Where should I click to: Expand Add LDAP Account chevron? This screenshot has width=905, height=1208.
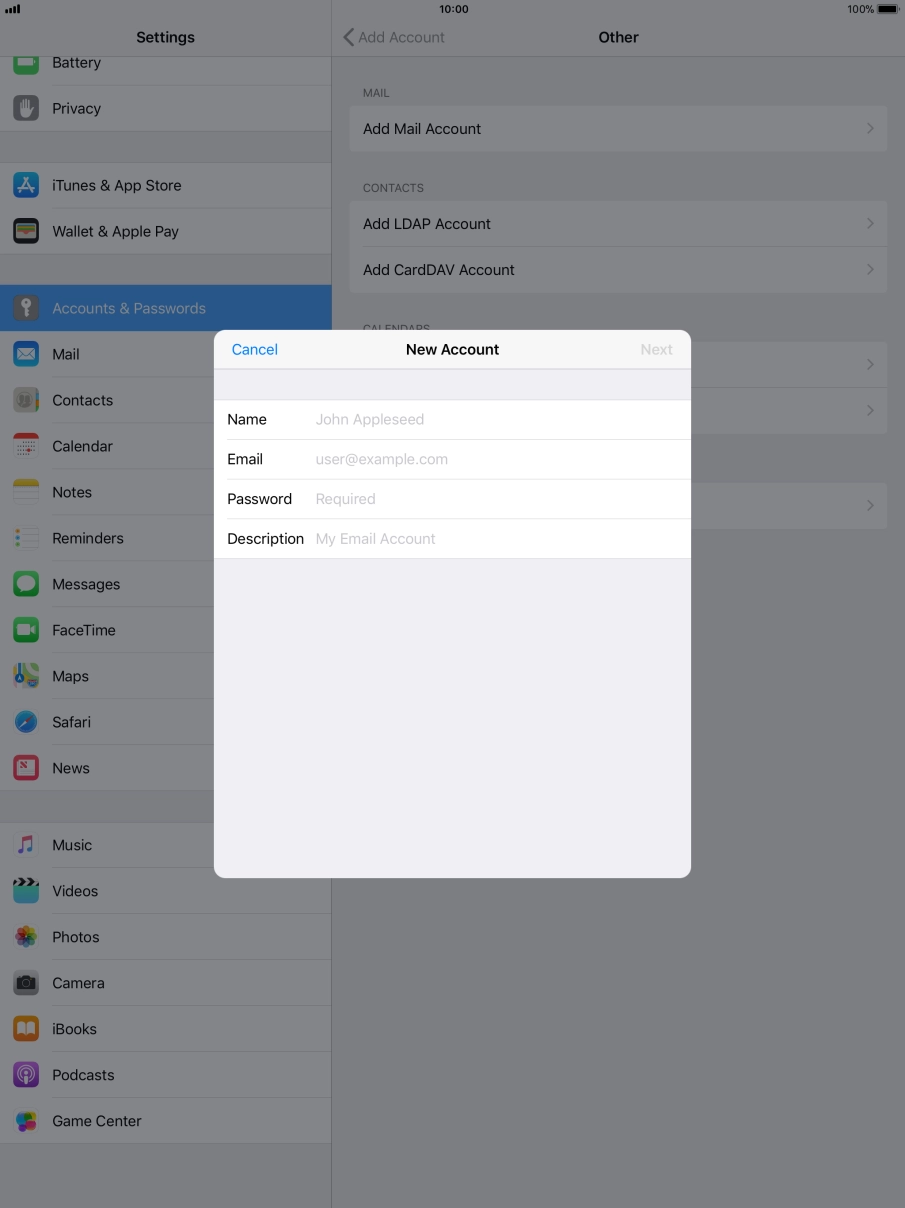(870, 224)
